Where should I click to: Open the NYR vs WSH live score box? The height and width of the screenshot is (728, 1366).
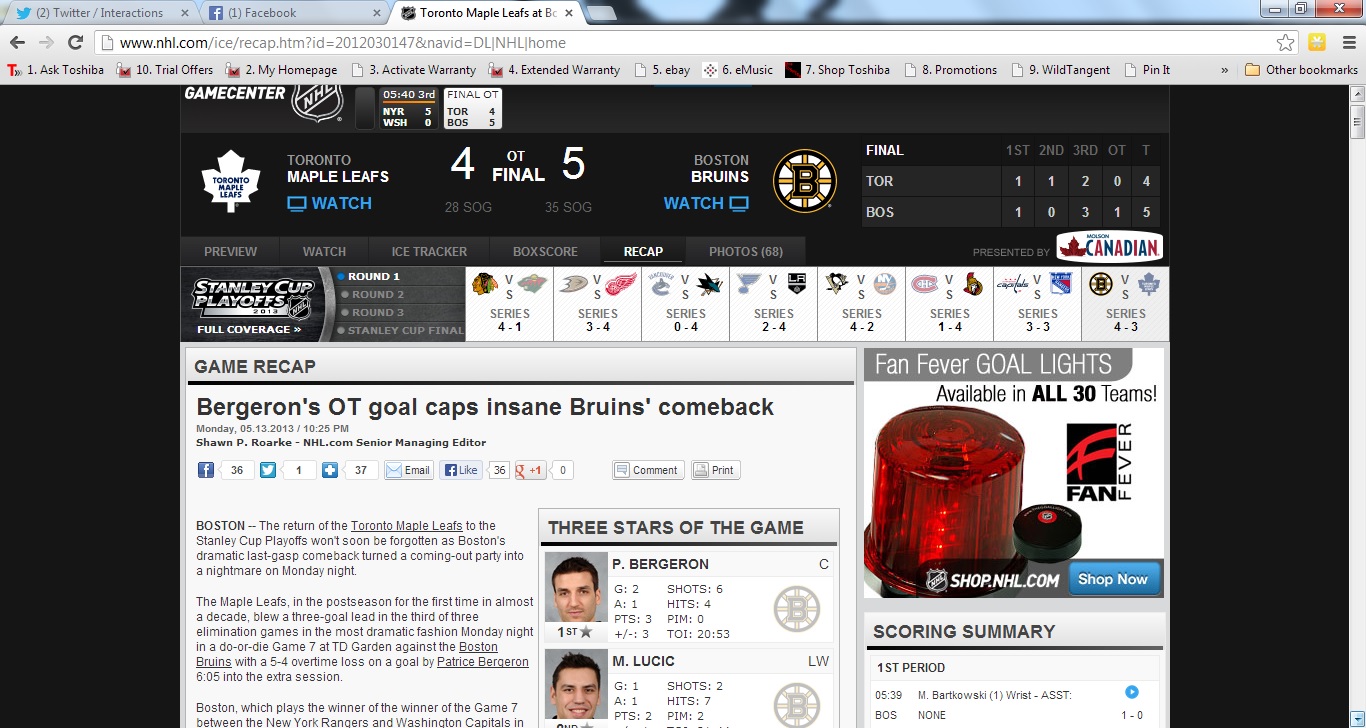(x=407, y=109)
